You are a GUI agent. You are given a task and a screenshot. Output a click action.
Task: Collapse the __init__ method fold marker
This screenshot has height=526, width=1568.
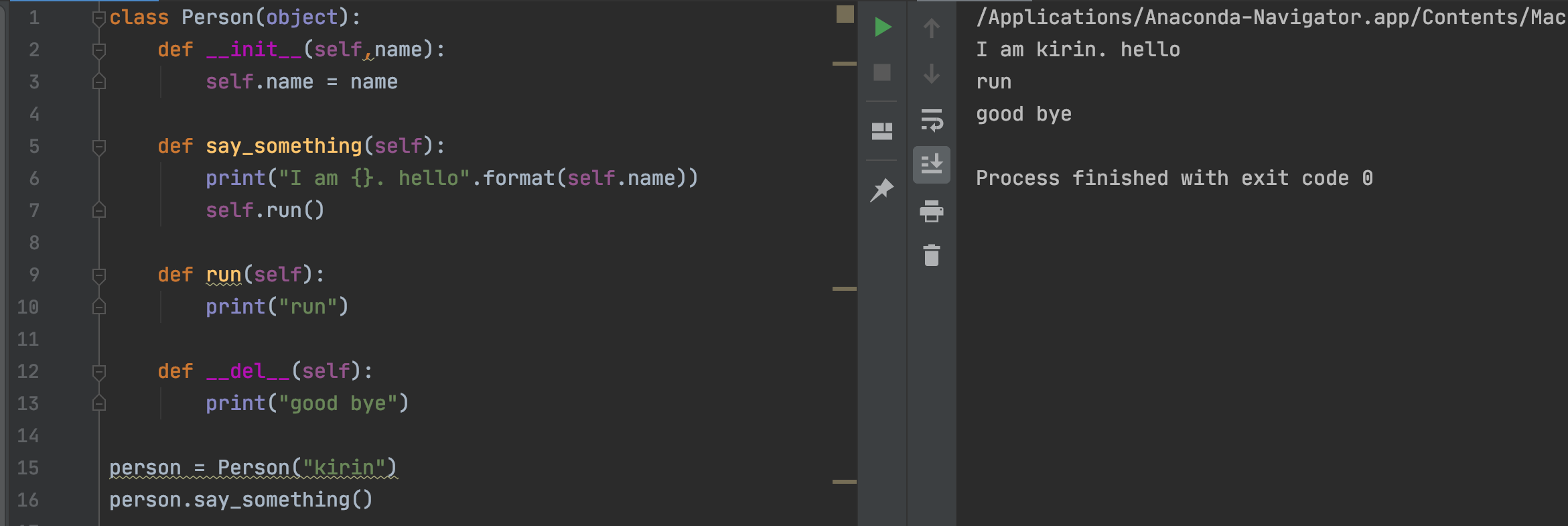tap(99, 51)
